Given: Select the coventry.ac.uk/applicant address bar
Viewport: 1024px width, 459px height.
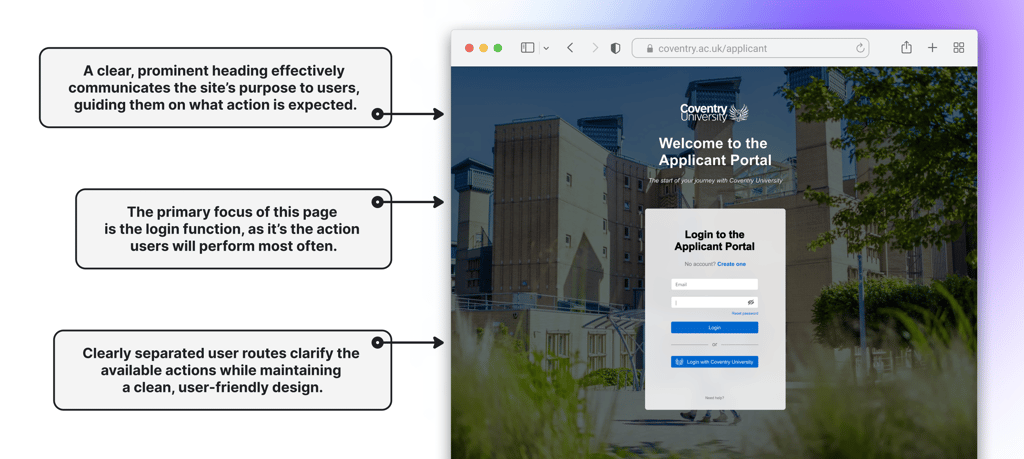Looking at the screenshot, I should (750, 48).
